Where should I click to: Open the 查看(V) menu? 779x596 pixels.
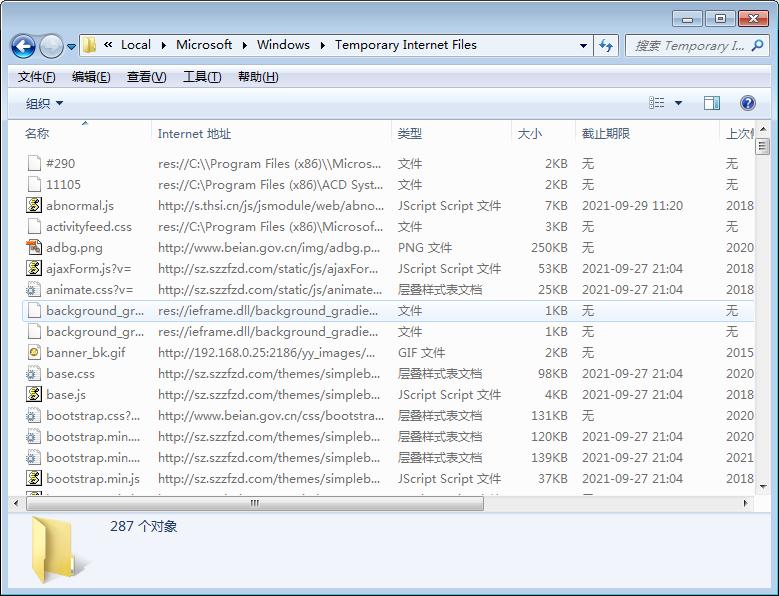click(x=146, y=77)
